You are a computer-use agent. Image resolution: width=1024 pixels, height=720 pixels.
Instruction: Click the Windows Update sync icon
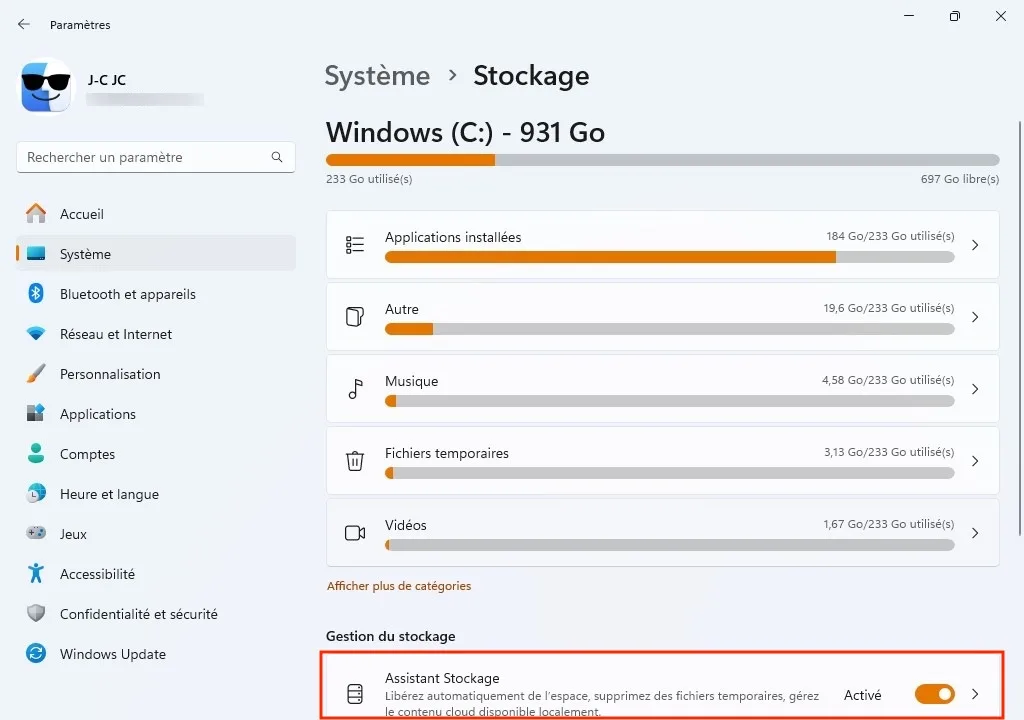coord(36,653)
